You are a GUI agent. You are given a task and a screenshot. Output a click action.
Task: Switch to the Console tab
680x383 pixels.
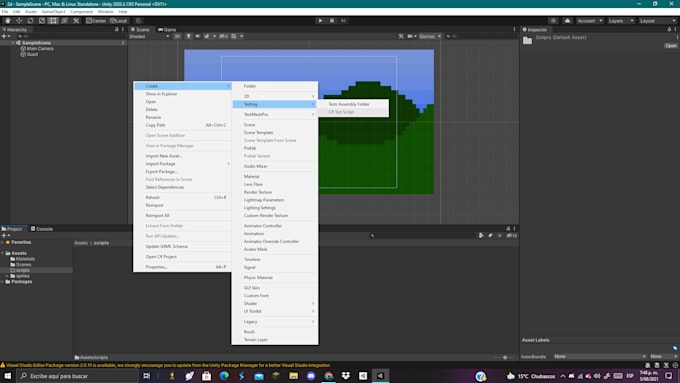tap(42, 229)
